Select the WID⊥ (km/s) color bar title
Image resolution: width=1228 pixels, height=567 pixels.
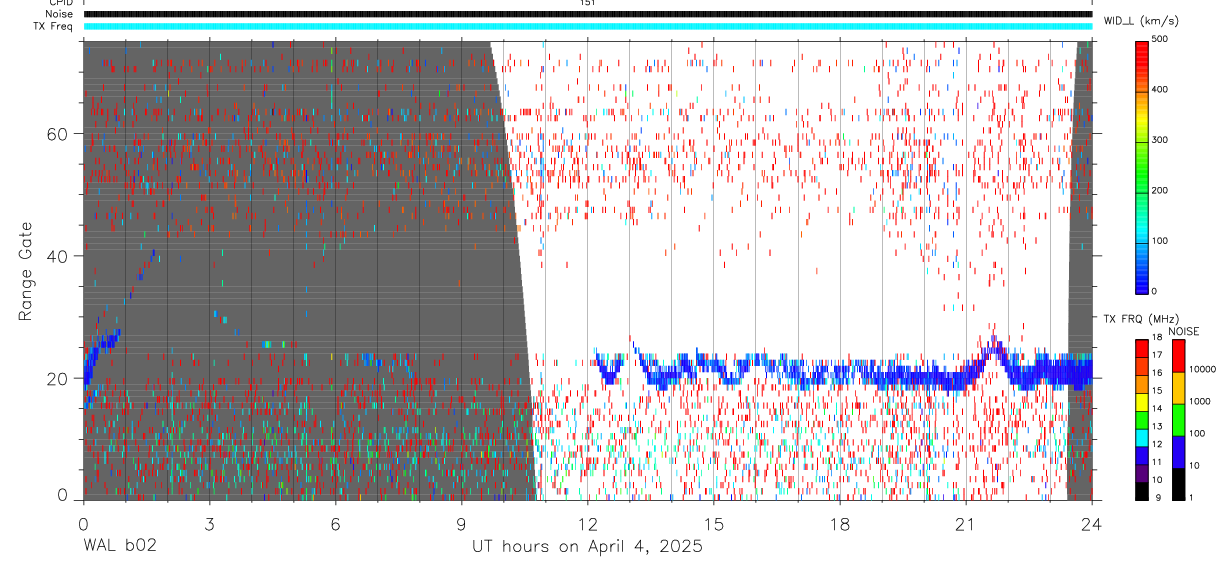pos(1140,20)
